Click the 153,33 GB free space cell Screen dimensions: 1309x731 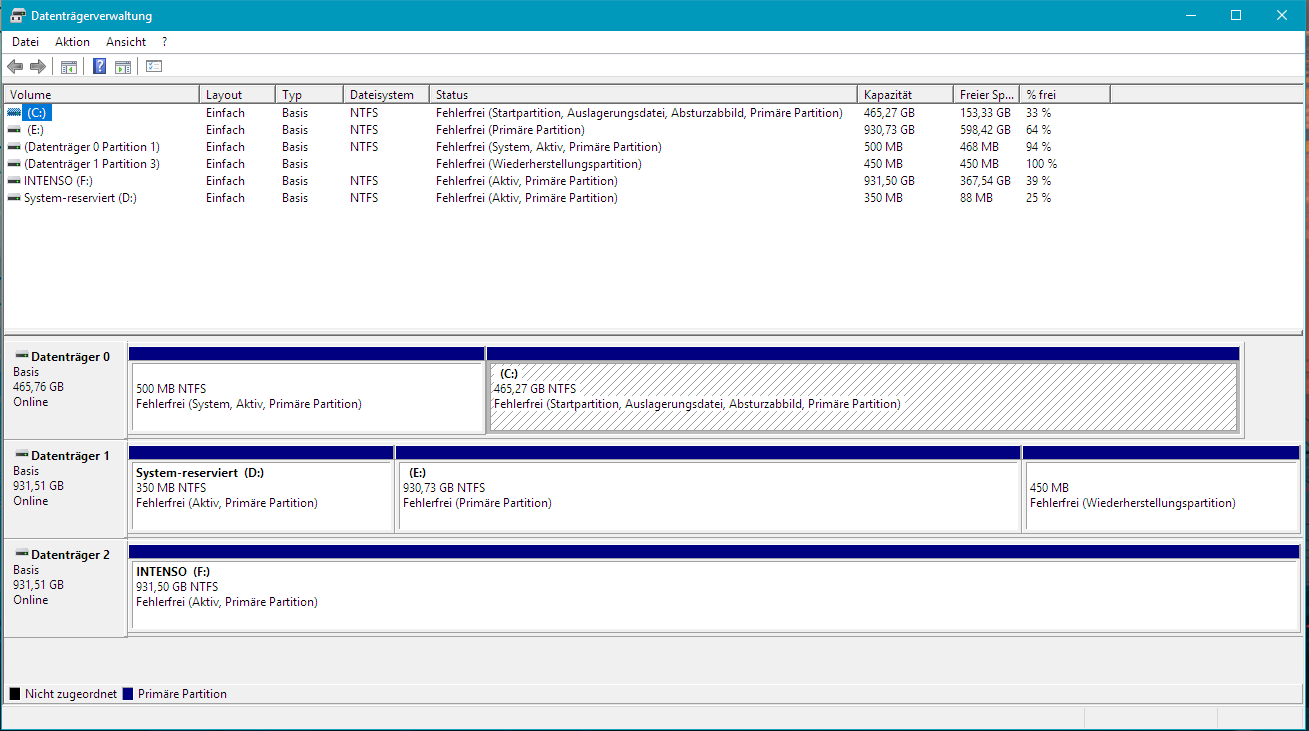pyautogui.click(x=985, y=113)
